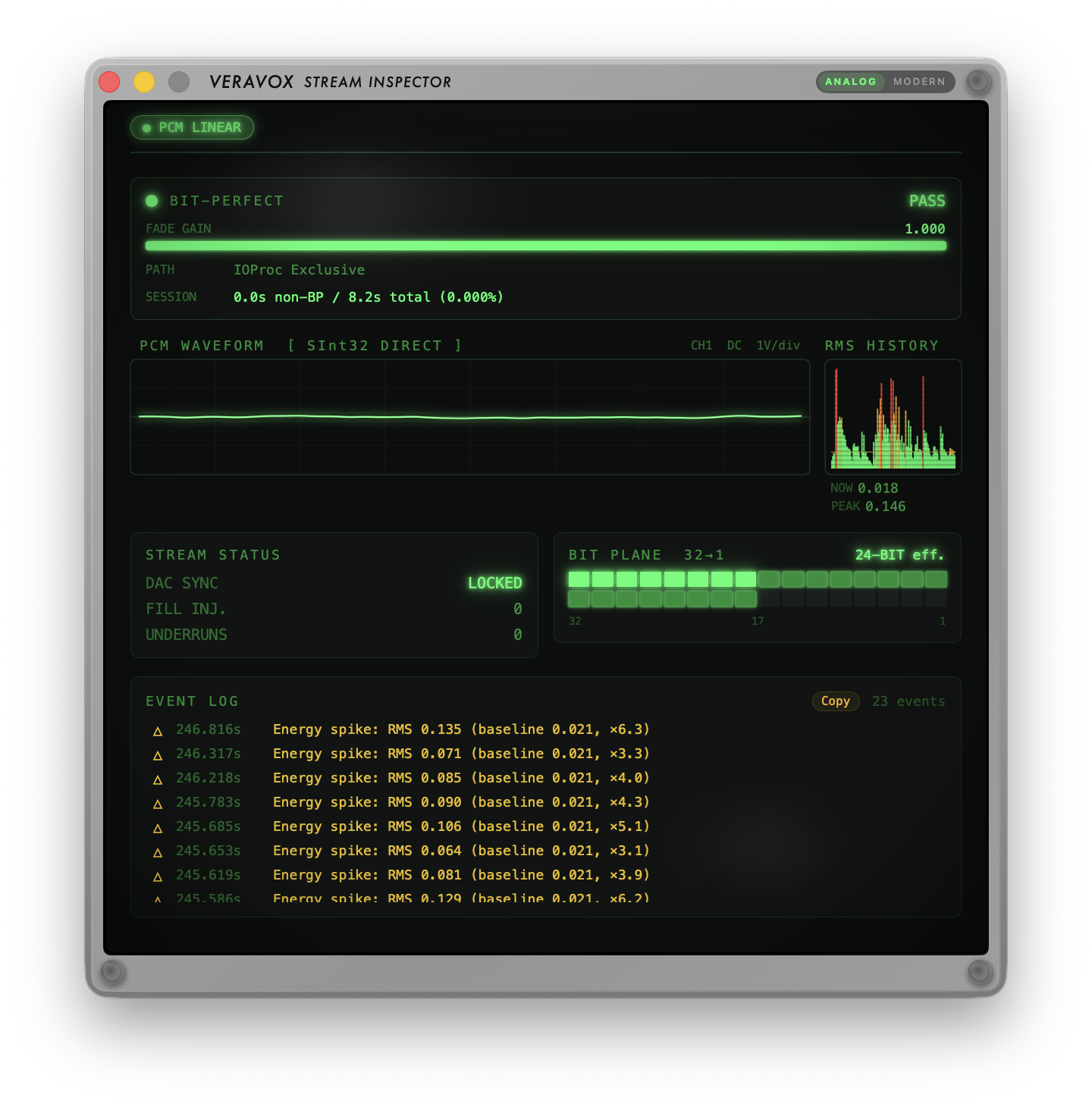
Task: Click the path value IOProc Exclusive
Action: [x=299, y=270]
